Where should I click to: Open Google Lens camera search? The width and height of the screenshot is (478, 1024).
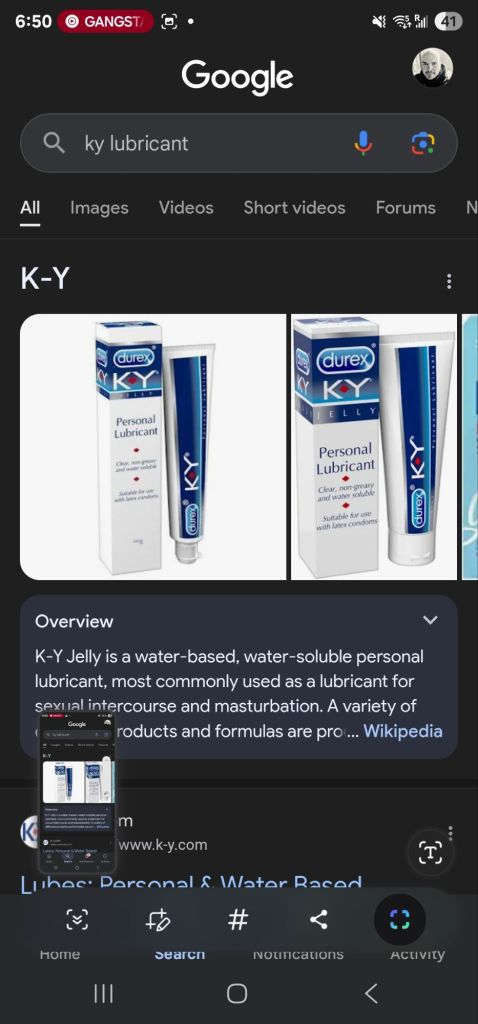(422, 142)
